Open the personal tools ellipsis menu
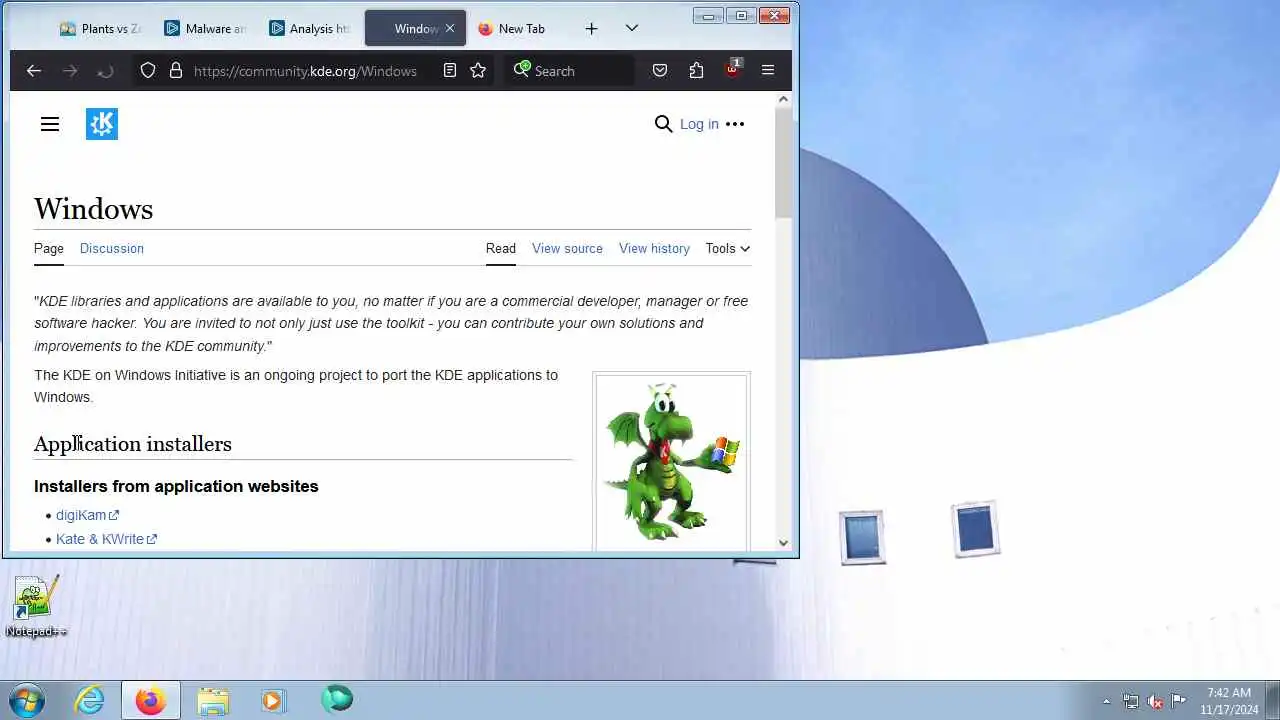Image resolution: width=1280 pixels, height=720 pixels. click(735, 124)
